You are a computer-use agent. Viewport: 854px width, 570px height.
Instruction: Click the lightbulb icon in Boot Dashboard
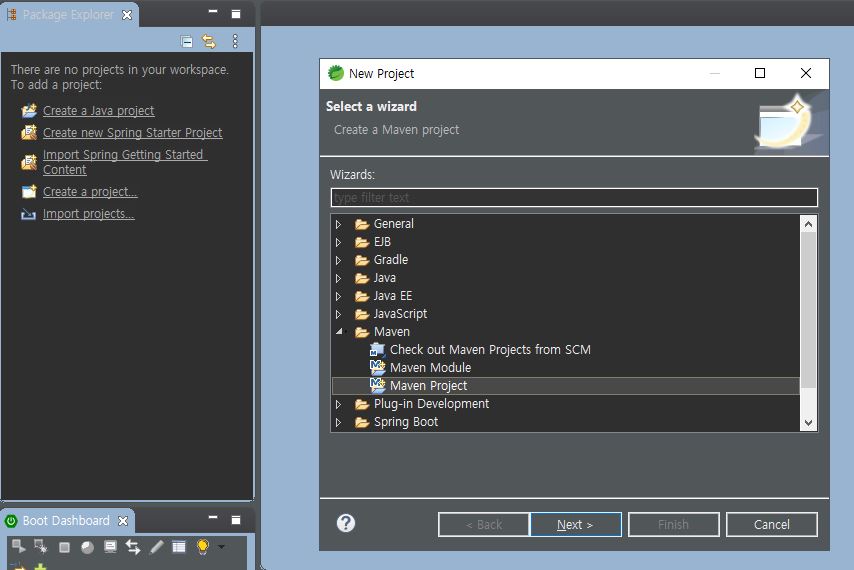202,547
